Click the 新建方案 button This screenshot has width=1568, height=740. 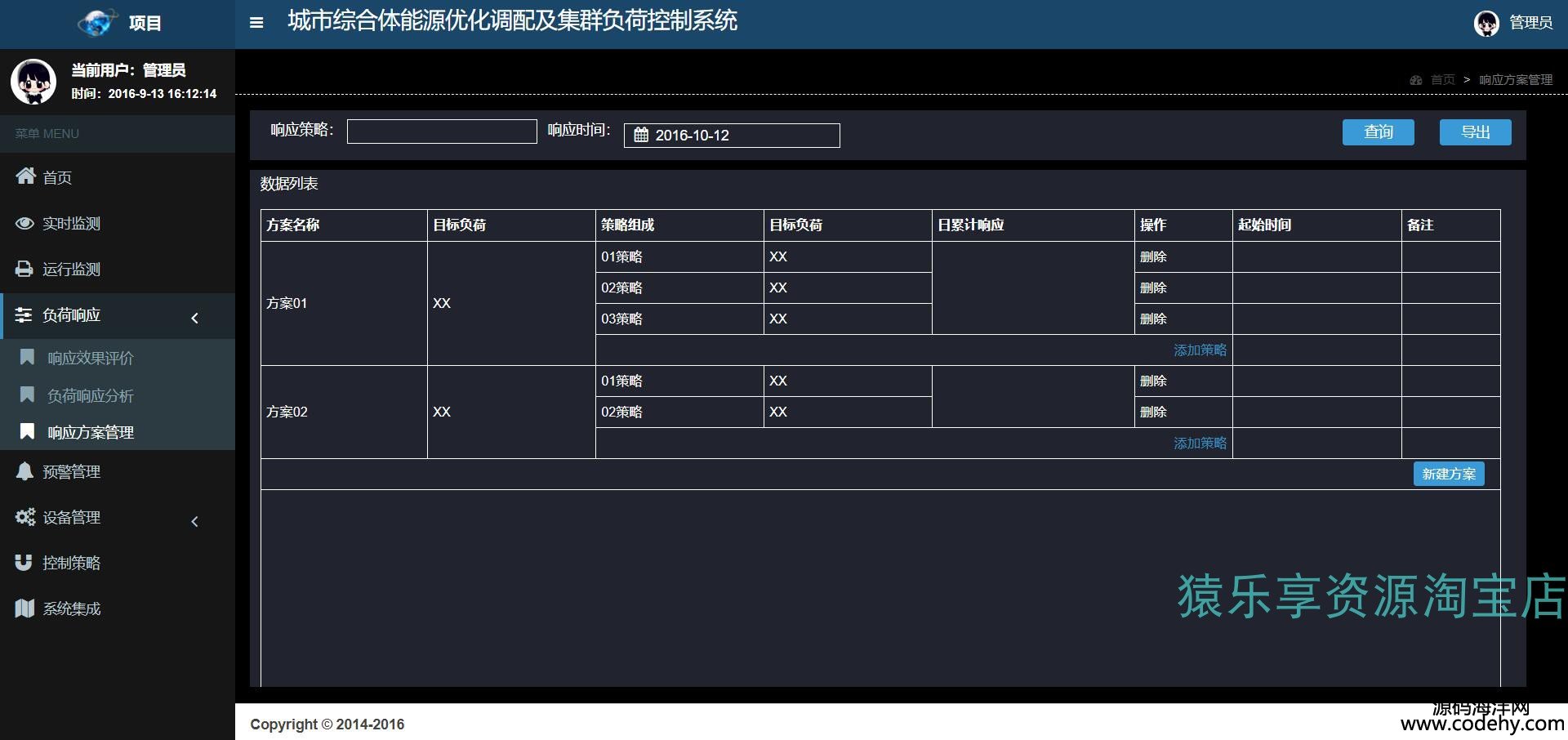pos(1449,474)
